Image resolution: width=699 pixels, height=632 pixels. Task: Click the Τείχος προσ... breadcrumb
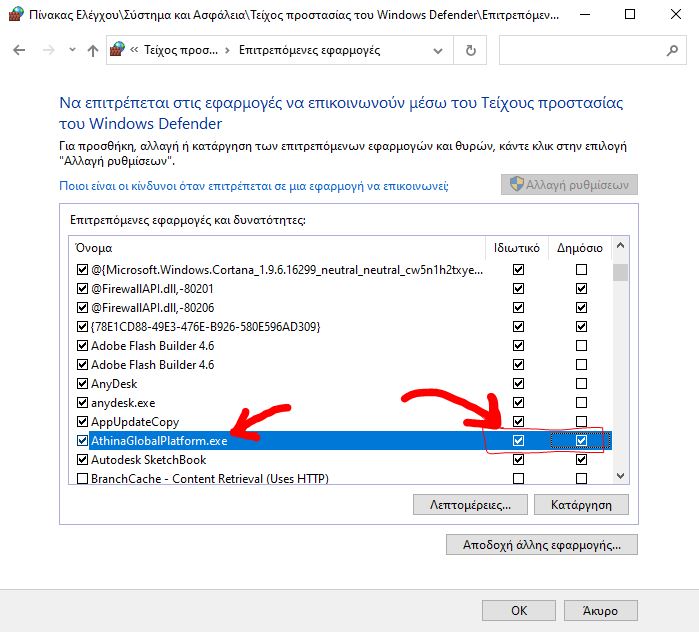click(x=181, y=50)
